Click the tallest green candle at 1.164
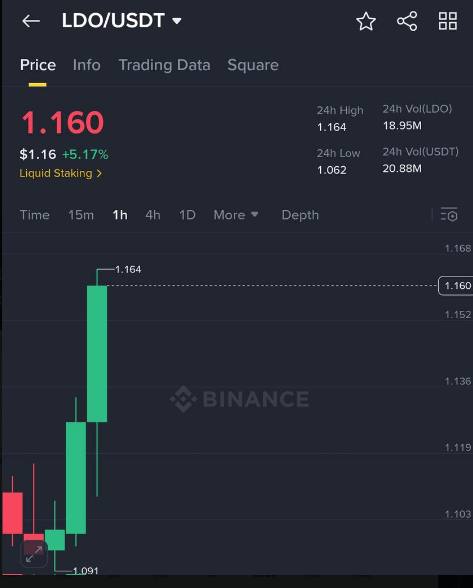473x588 pixels. [x=97, y=354]
